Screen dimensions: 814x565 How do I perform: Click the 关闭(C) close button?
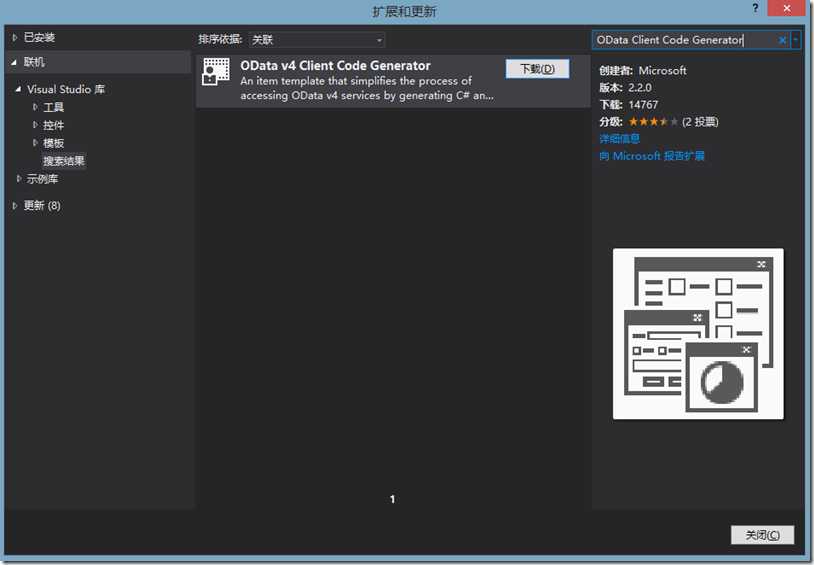pyautogui.click(x=762, y=535)
